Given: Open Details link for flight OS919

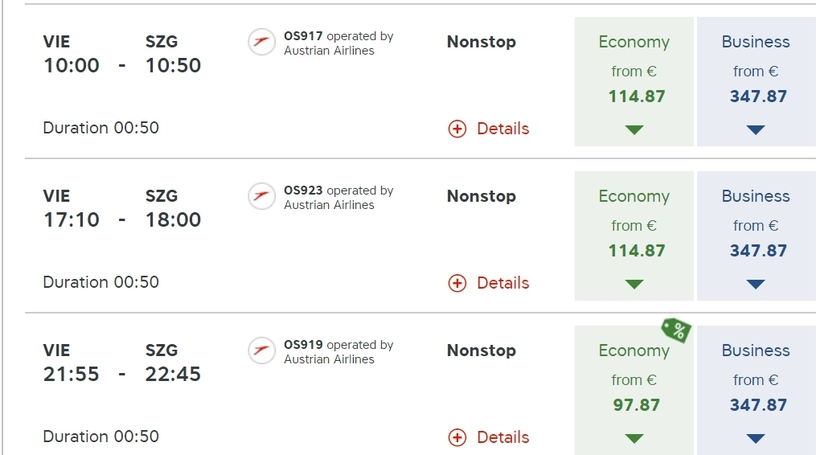Looking at the screenshot, I should [503, 437].
